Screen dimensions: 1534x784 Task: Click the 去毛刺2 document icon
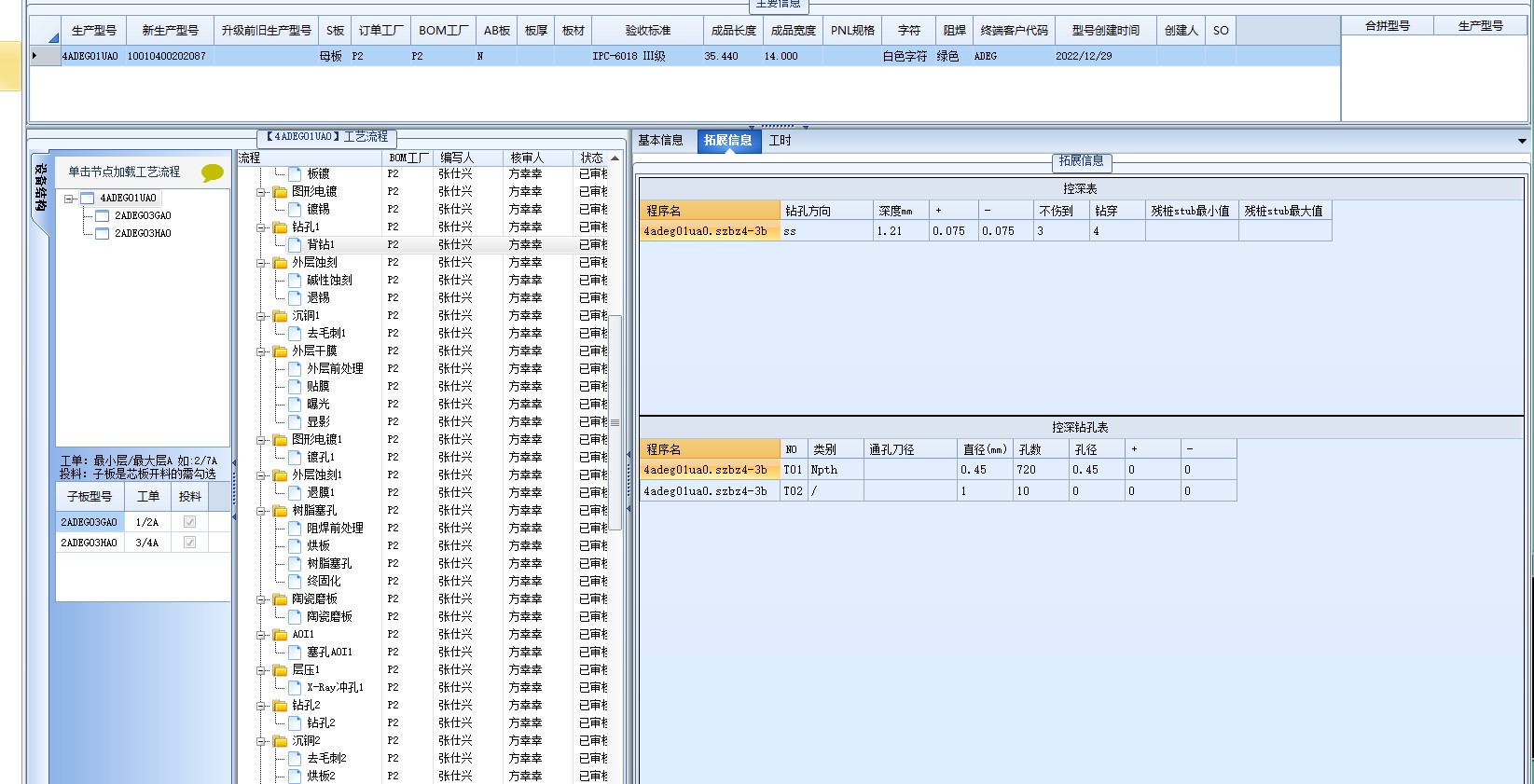[295, 758]
